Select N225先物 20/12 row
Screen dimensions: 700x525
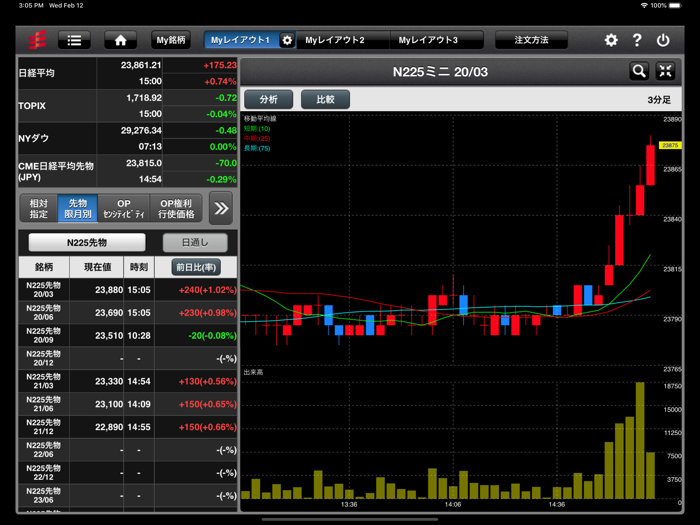click(x=128, y=358)
